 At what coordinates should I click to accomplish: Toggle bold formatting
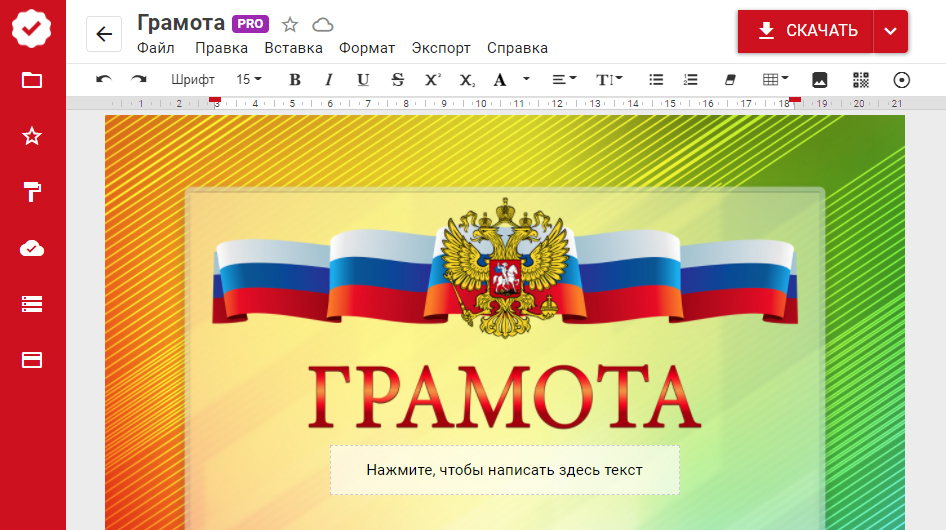pyautogui.click(x=294, y=80)
